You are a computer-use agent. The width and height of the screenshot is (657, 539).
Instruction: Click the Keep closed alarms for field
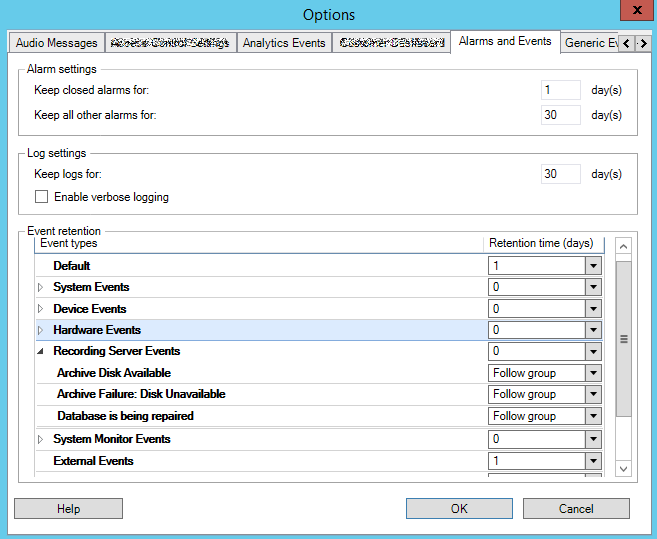pos(560,90)
